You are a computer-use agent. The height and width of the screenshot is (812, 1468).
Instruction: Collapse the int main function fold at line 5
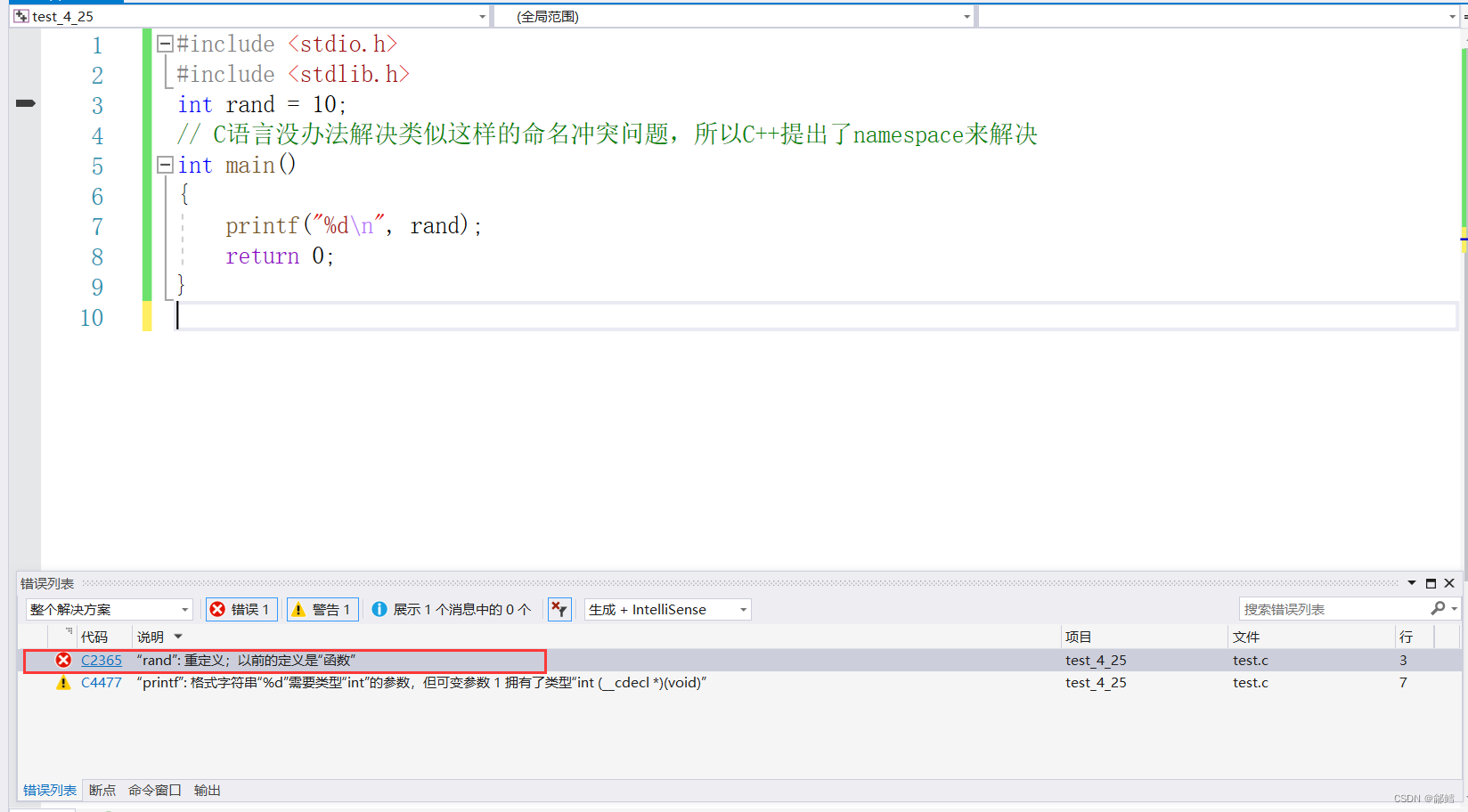pyautogui.click(x=165, y=164)
